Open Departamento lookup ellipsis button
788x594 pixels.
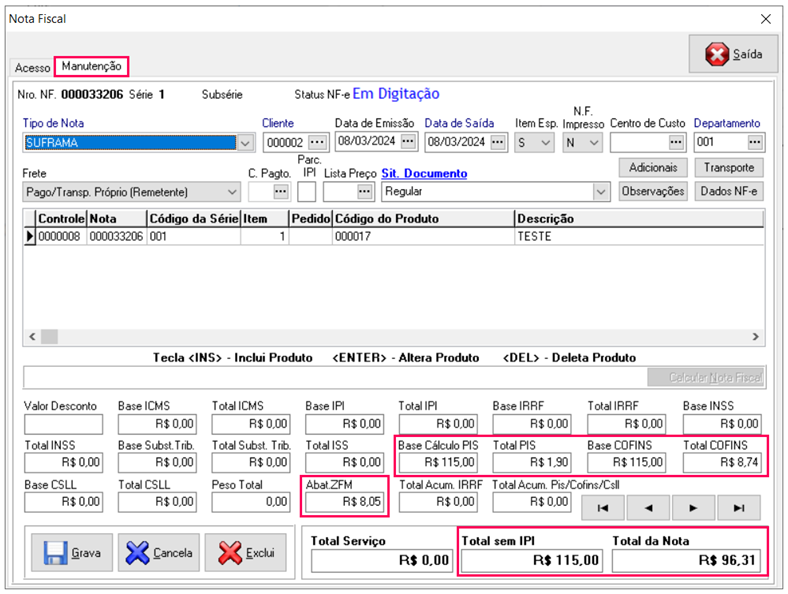click(x=755, y=142)
